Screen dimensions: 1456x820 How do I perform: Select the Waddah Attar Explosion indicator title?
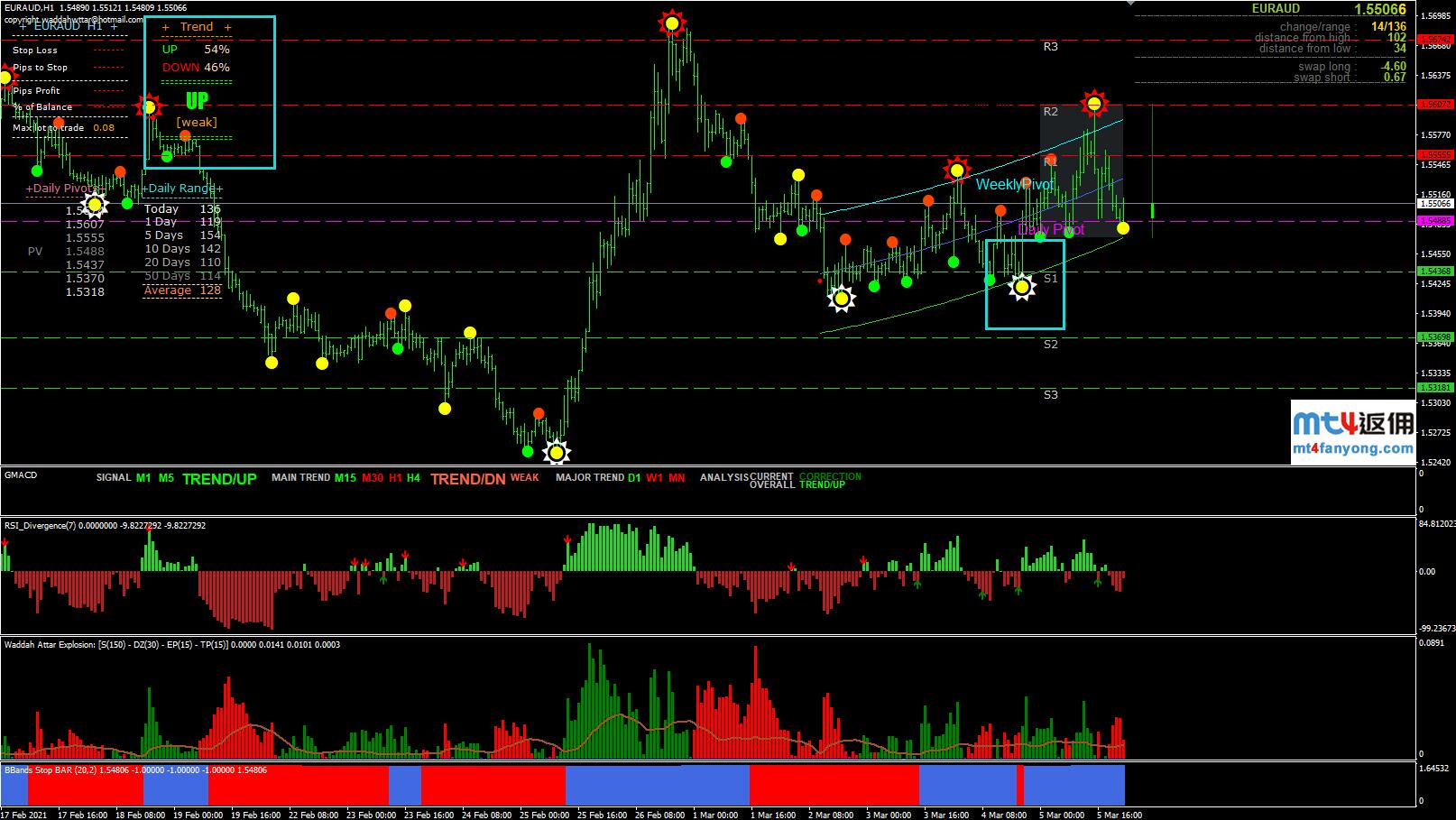171,644
